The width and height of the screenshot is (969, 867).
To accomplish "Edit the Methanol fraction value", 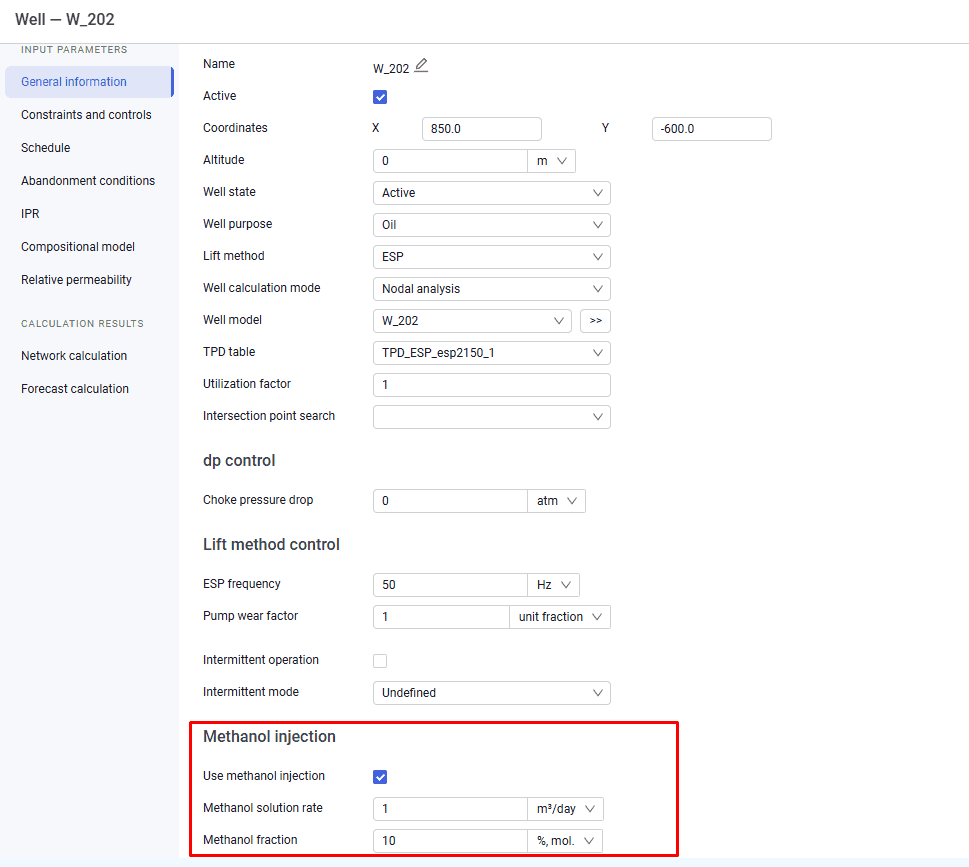I will 450,841.
